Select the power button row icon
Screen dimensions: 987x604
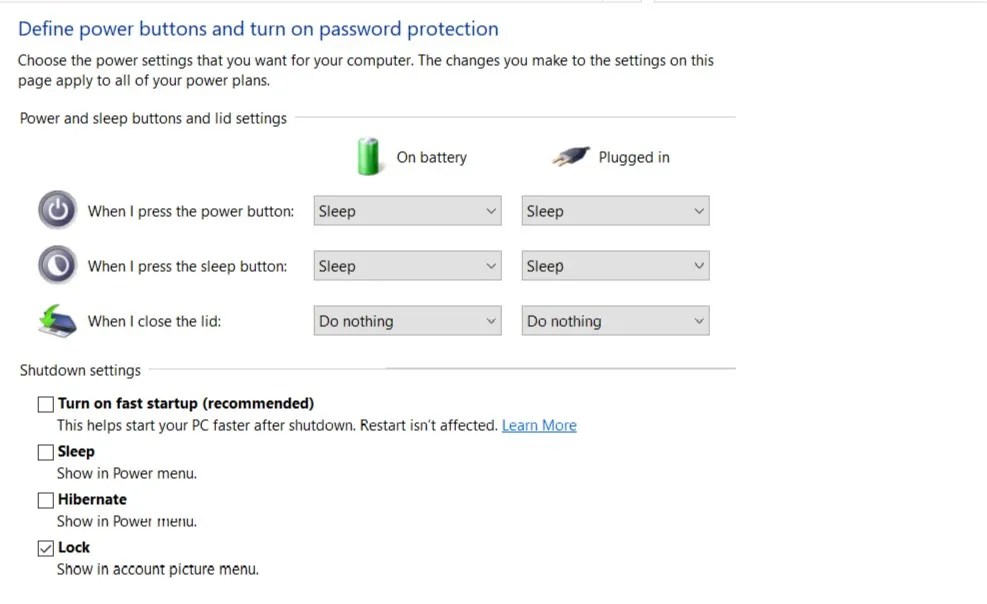[x=57, y=210]
